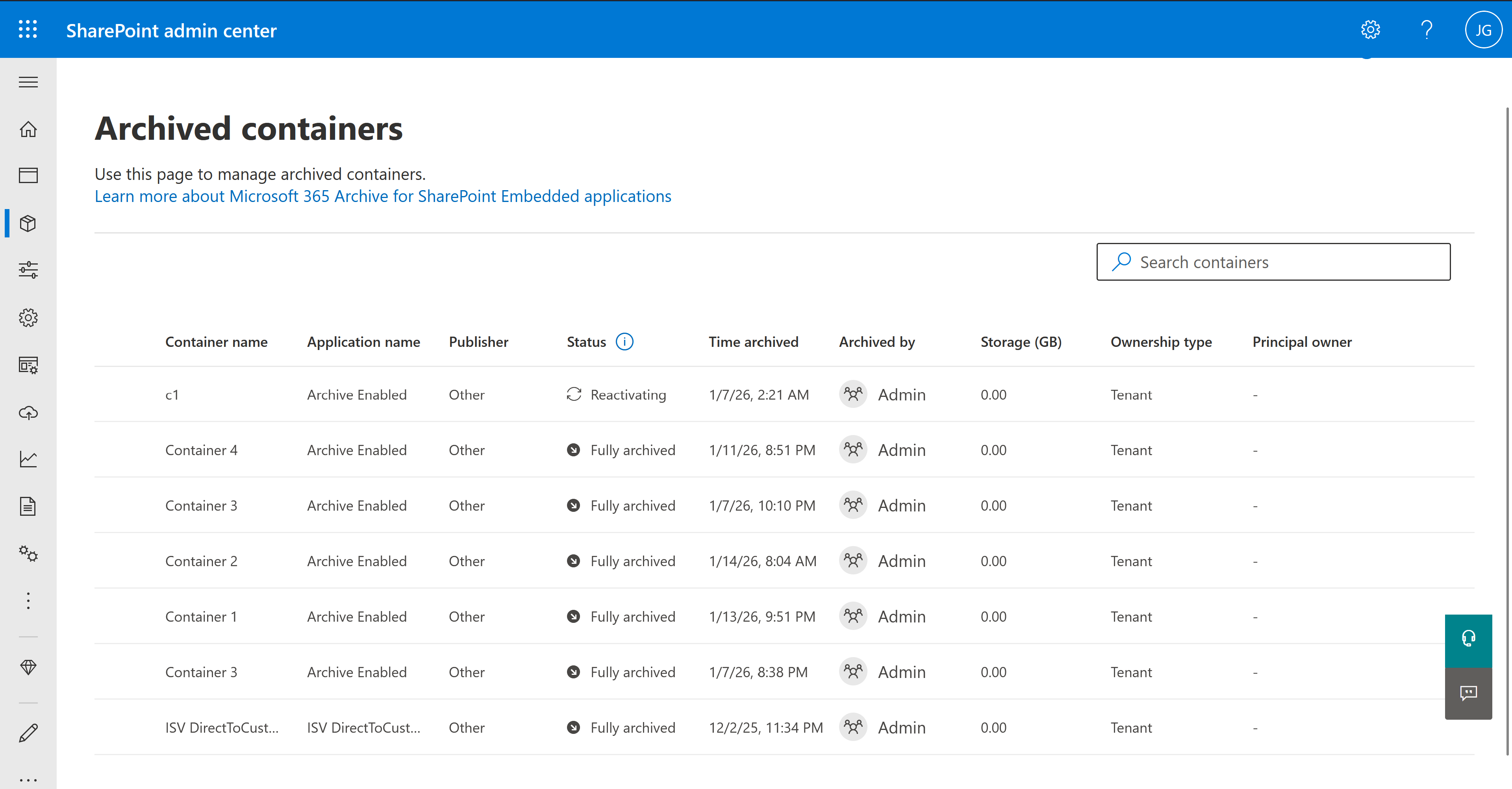Open the Policies sliders icon
Screen dimensions: 1512x789
[28, 270]
